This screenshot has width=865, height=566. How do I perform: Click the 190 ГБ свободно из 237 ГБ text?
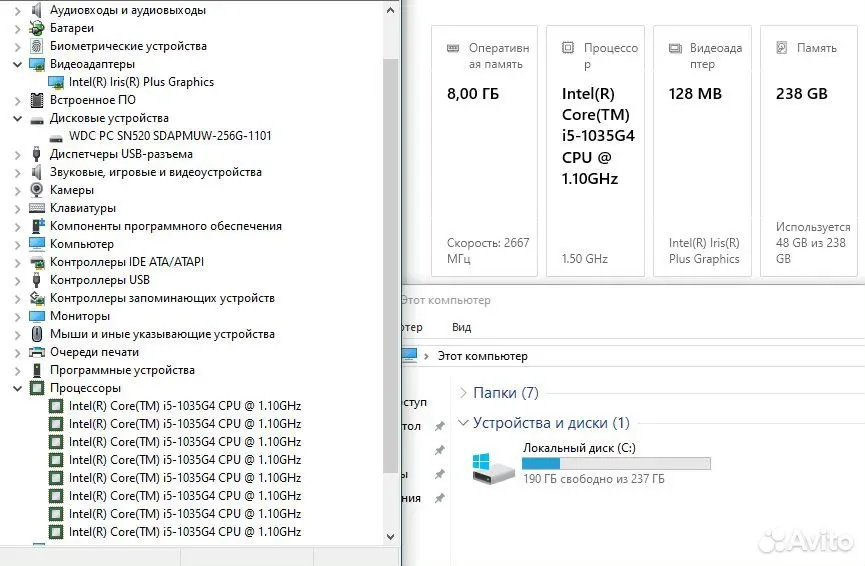[594, 479]
